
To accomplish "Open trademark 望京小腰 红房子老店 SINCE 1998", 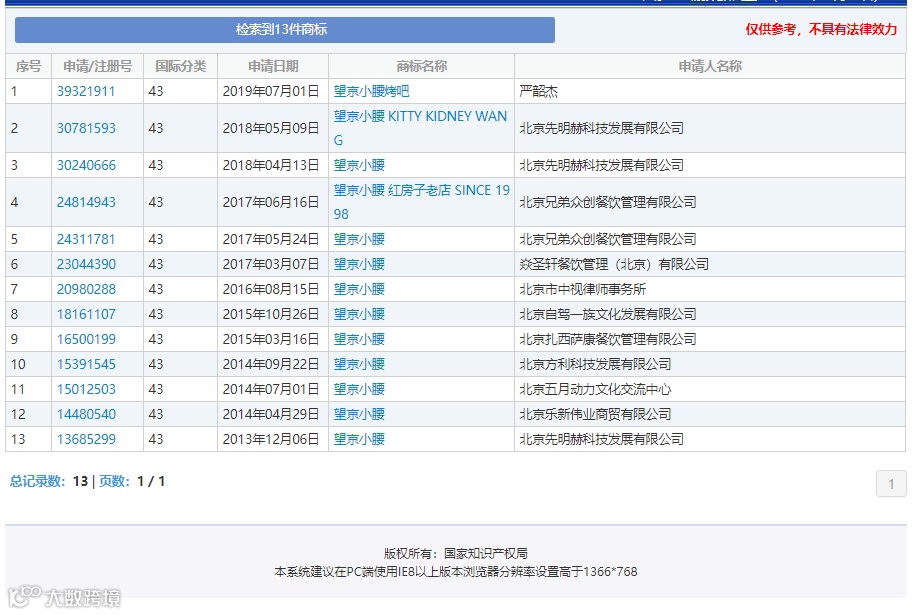I will [x=421, y=202].
